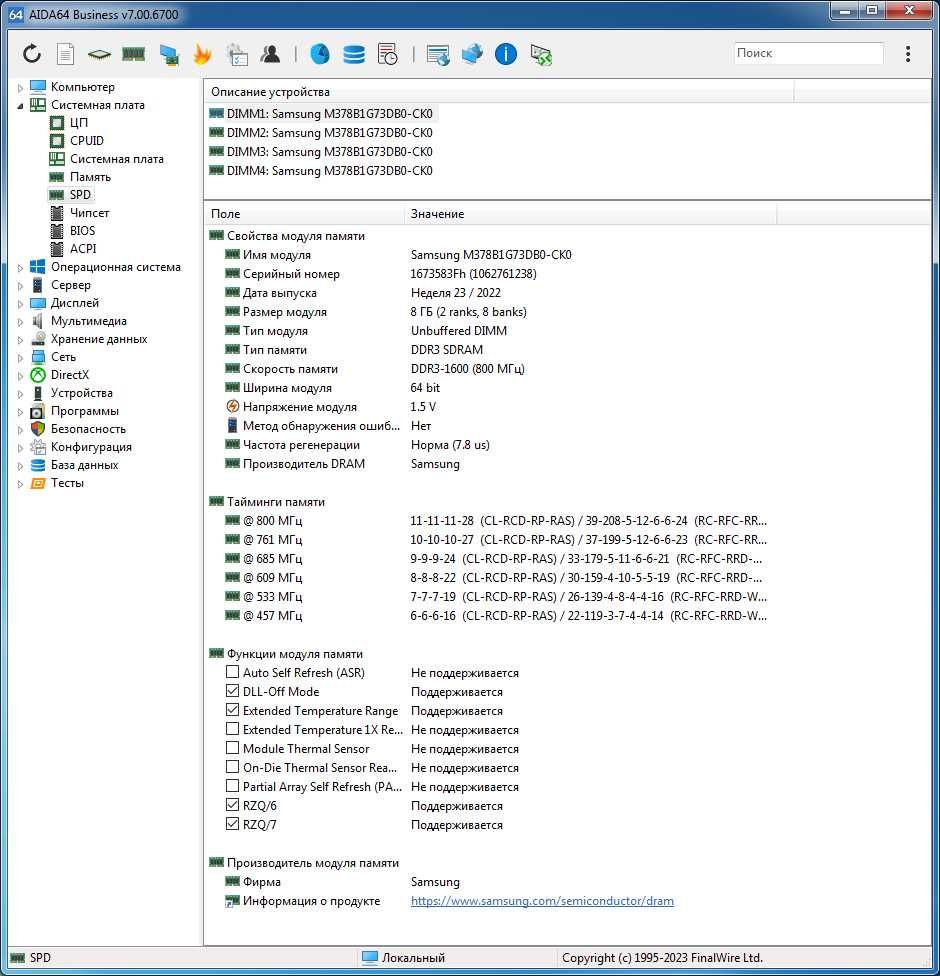940x976 pixels.
Task: Toggle RZQ/6 checkbox
Action: (232, 805)
